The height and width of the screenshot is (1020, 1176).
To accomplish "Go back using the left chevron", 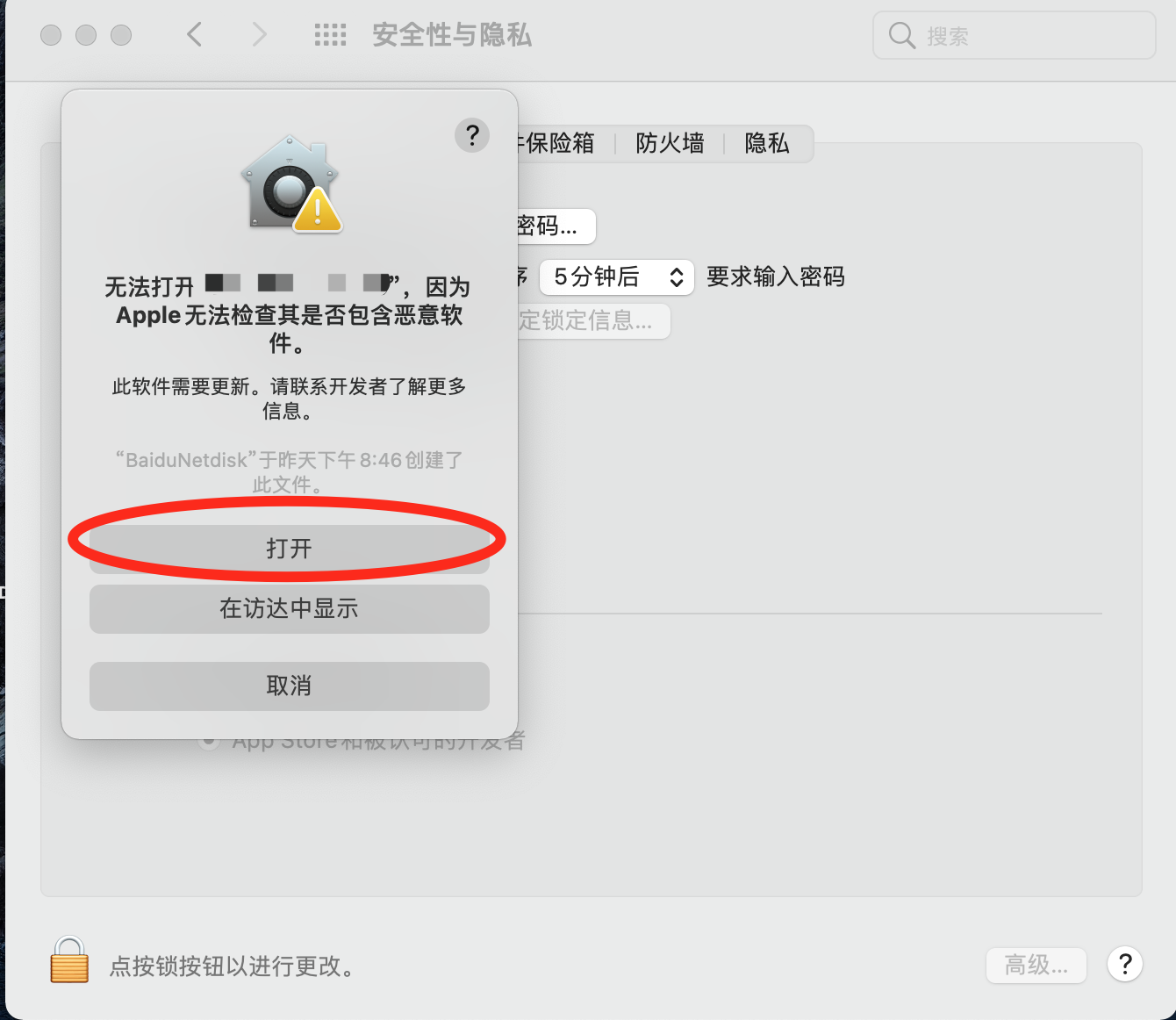I will tap(195, 35).
